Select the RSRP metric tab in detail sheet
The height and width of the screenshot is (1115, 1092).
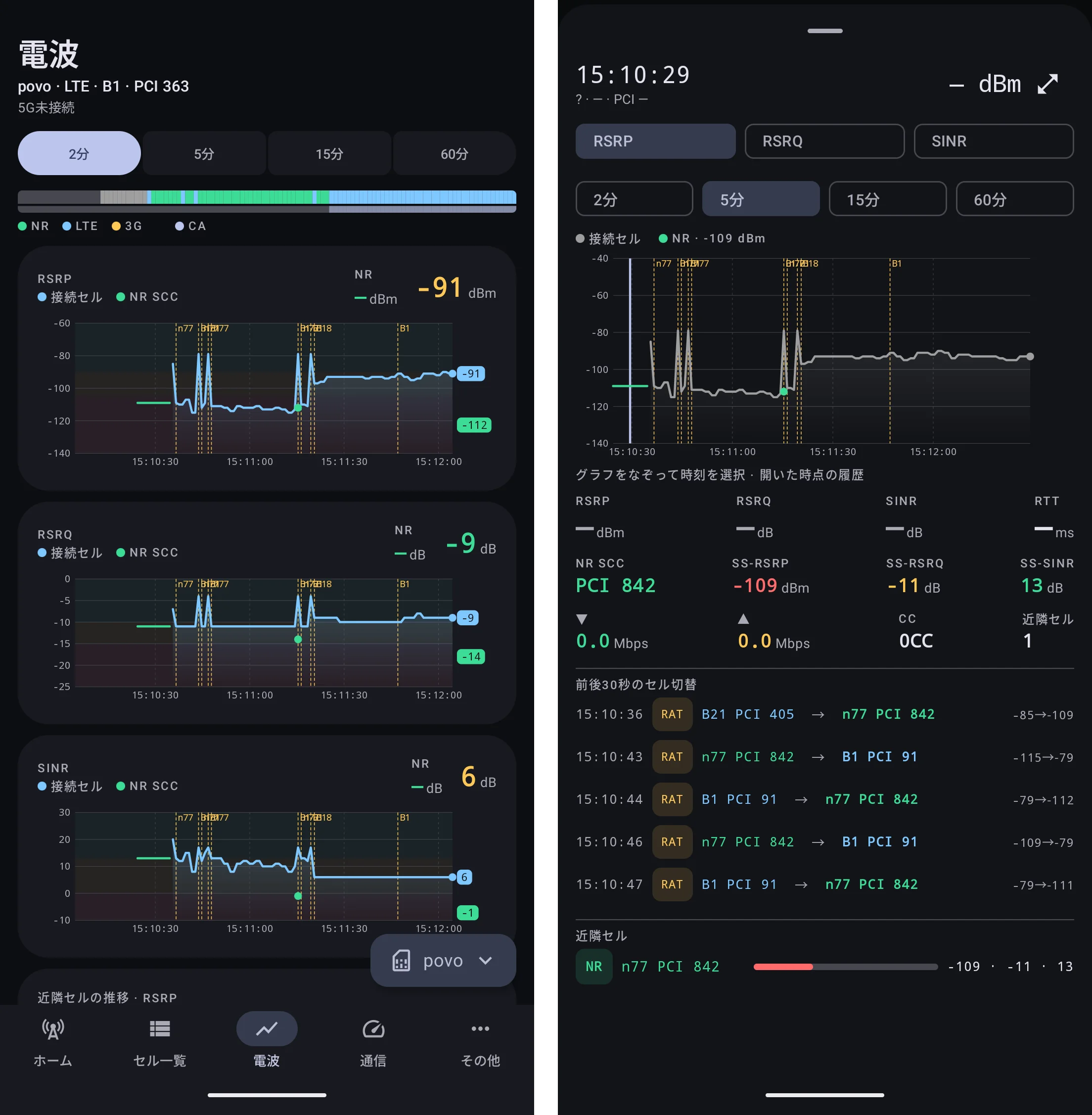point(655,141)
